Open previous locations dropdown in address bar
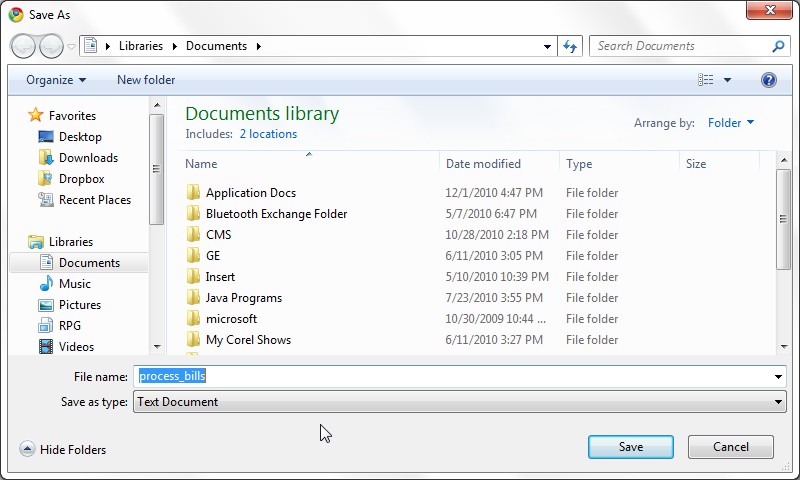Viewport: 800px width, 480px height. 547,46
